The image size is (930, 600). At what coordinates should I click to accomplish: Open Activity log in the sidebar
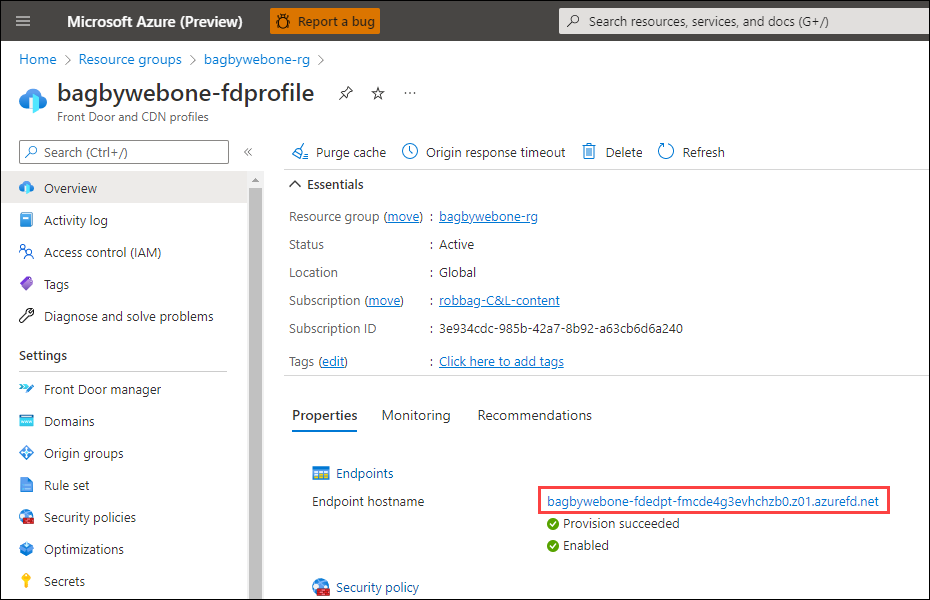(x=75, y=221)
